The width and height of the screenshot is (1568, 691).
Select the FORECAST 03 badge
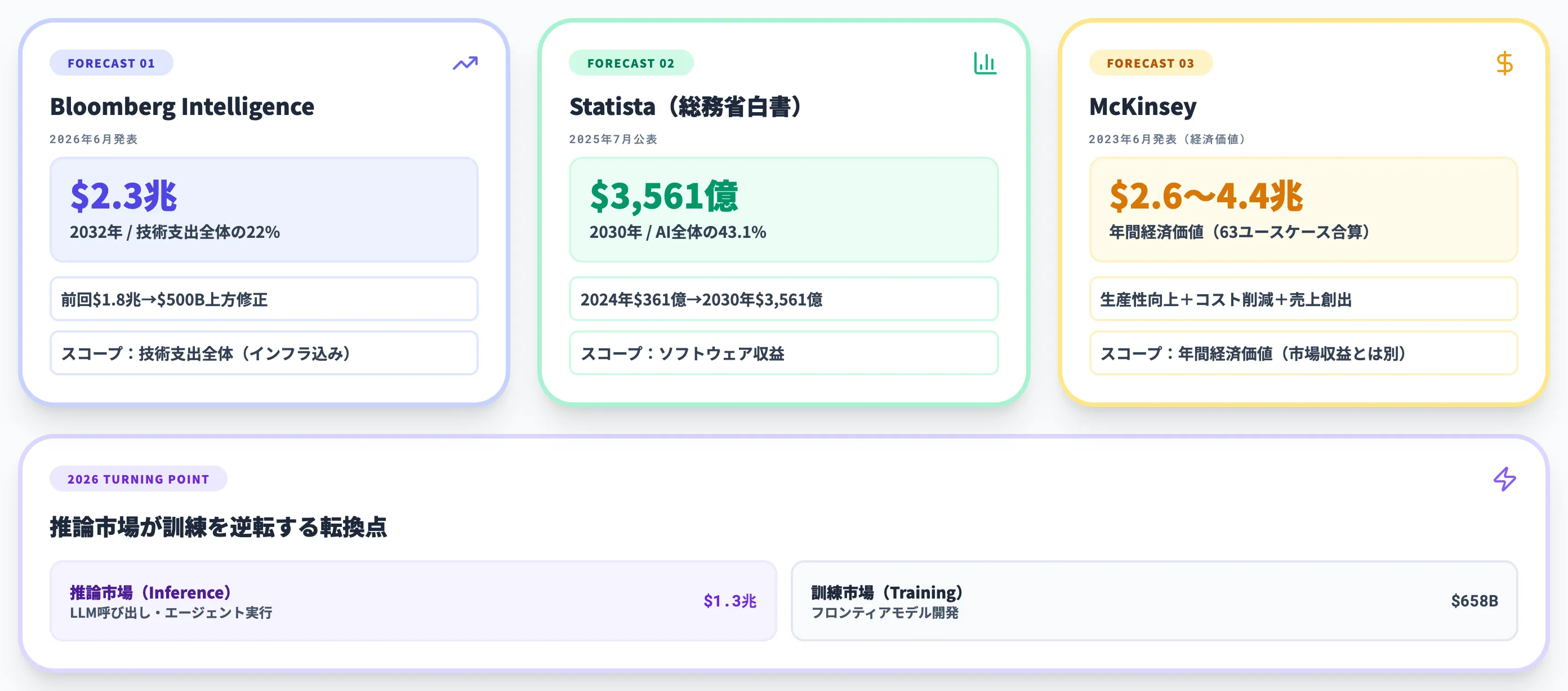tap(1151, 63)
